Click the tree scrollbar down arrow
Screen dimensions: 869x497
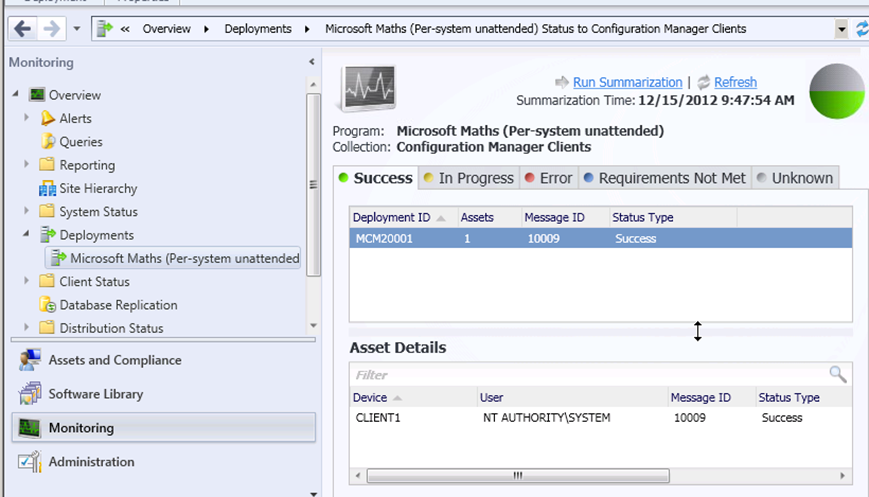(313, 326)
